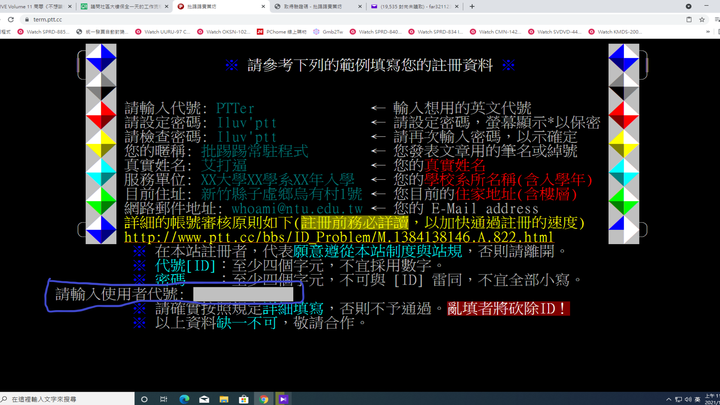Viewport: 720px width, 405px height.
Task: Click the example email whoami@ntu.edu.tw
Action: [x=297, y=208]
